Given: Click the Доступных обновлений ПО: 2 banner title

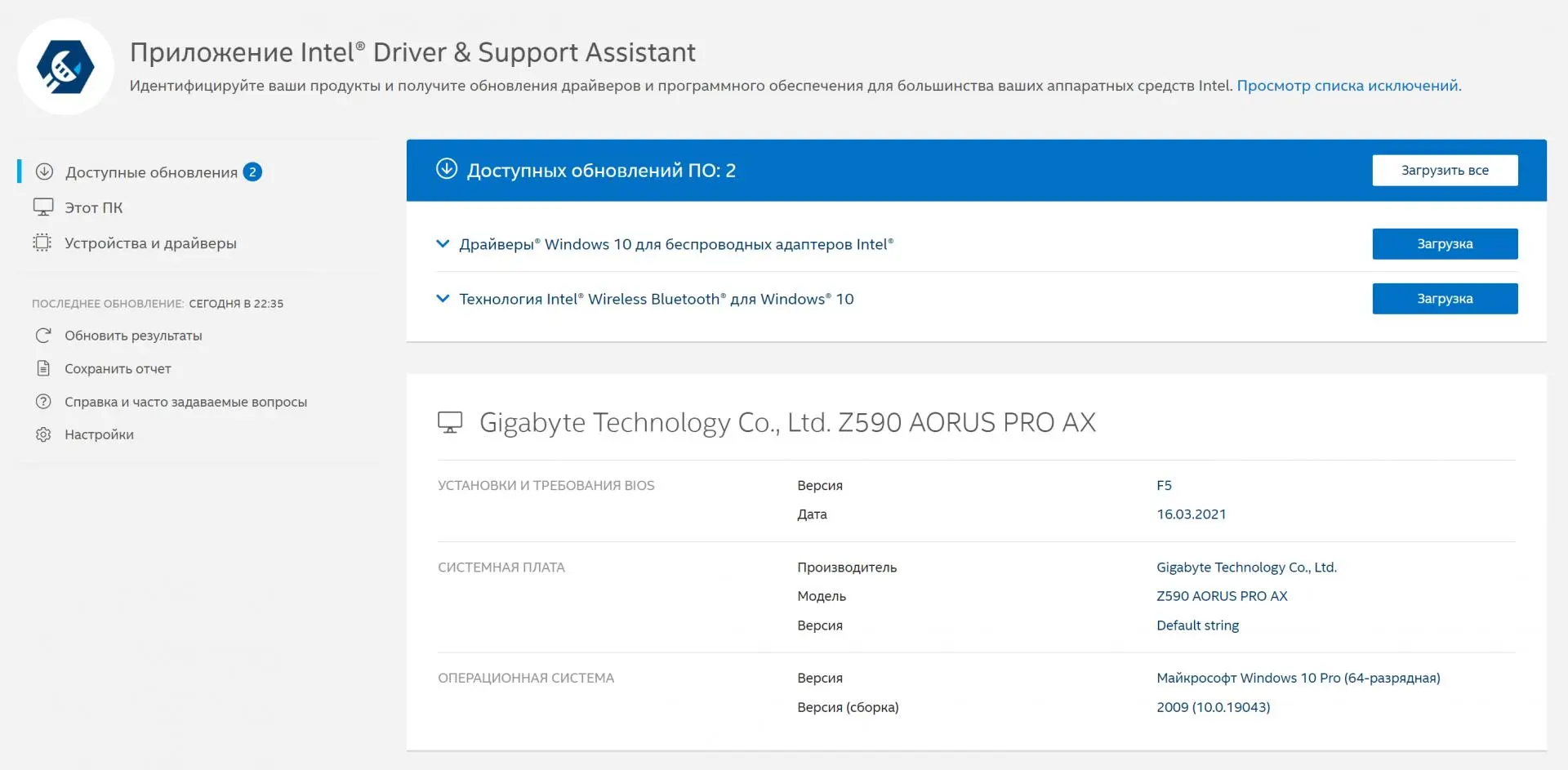Looking at the screenshot, I should 601,171.
